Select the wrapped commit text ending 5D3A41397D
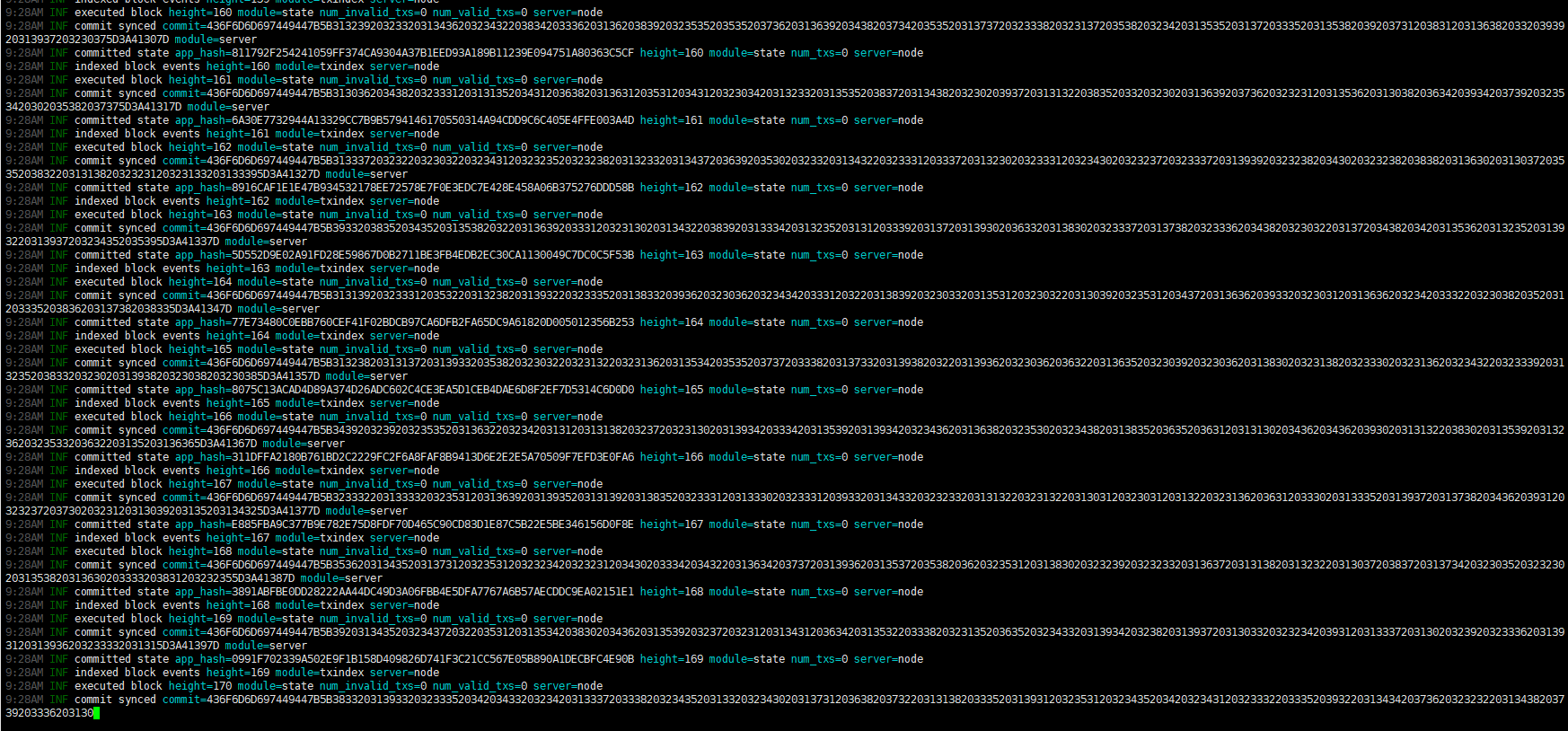Viewport: 1568px width, 731px height. (112, 646)
